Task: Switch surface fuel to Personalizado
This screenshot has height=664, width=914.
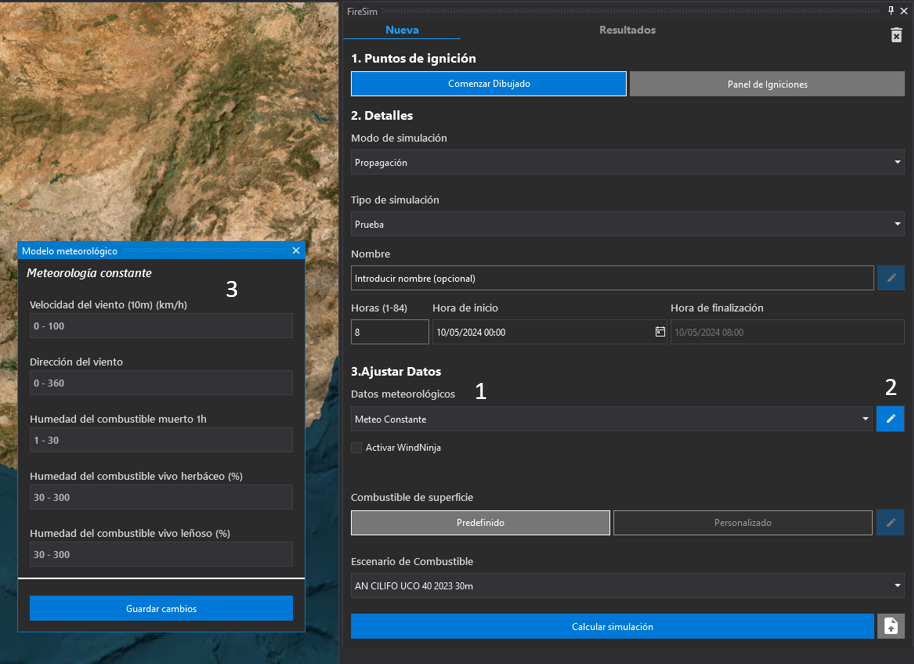Action: click(x=742, y=522)
